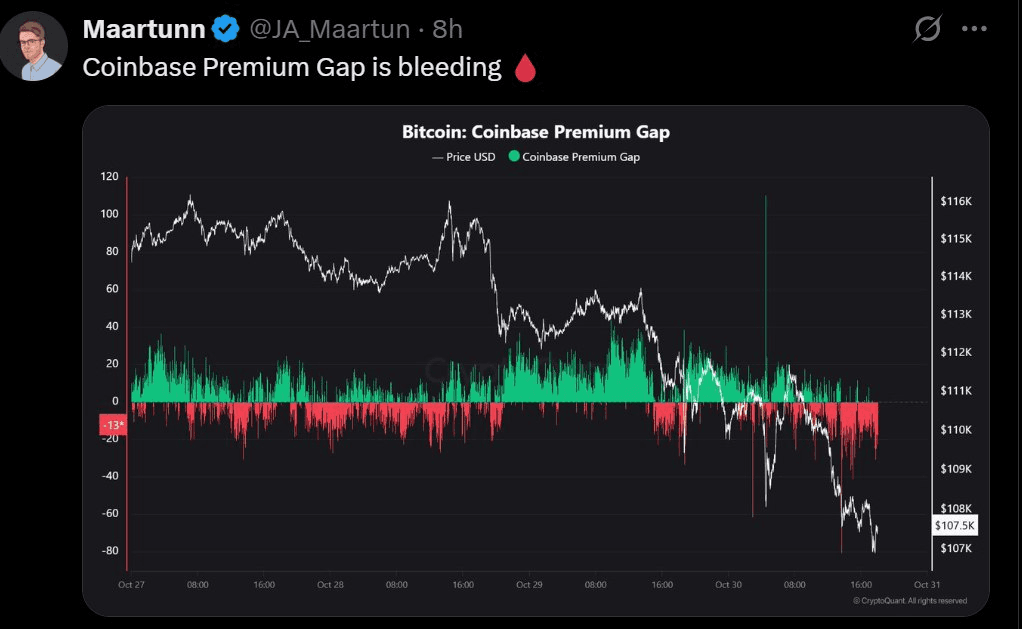Click the 8h post timestamp

[447, 30]
